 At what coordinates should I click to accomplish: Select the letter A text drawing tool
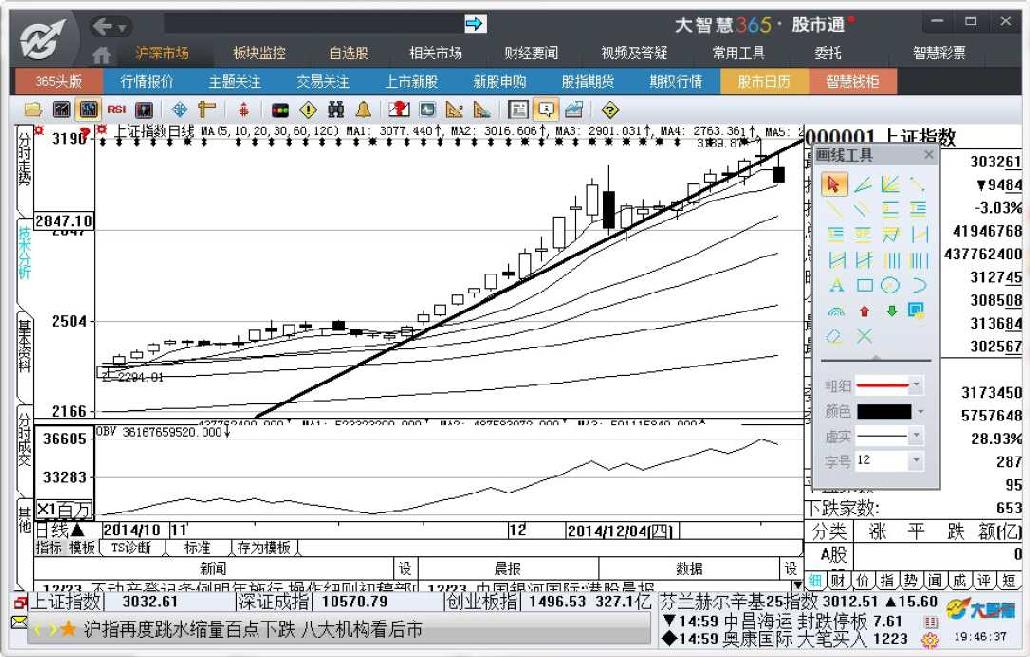pos(836,285)
